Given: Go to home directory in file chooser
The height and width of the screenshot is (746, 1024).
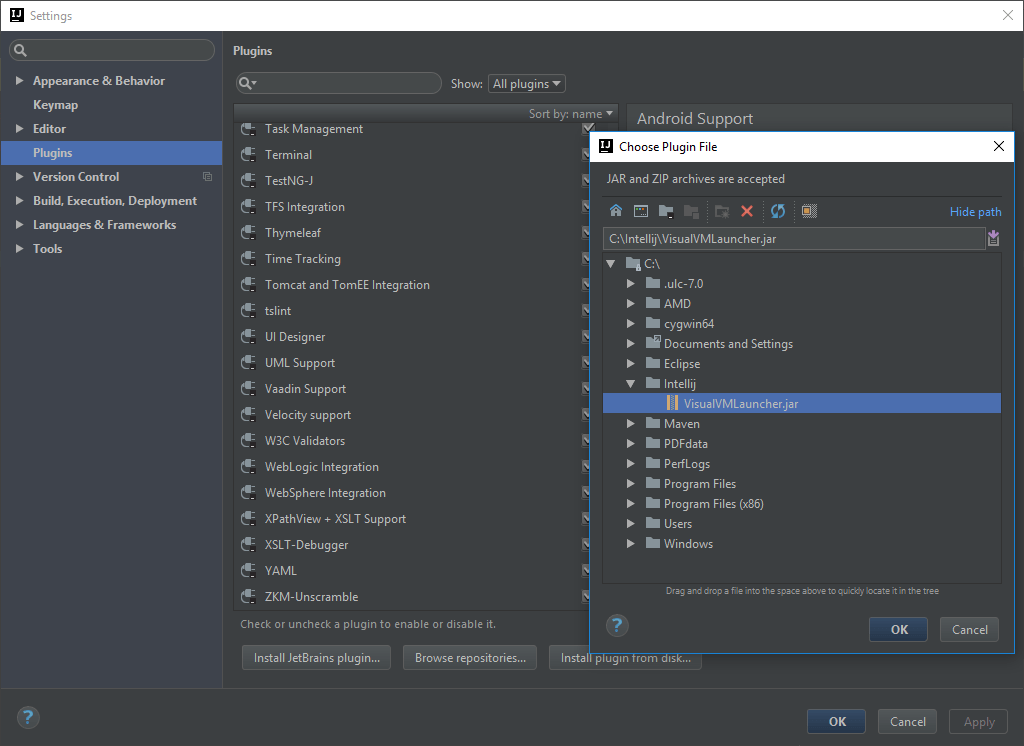Looking at the screenshot, I should point(616,211).
